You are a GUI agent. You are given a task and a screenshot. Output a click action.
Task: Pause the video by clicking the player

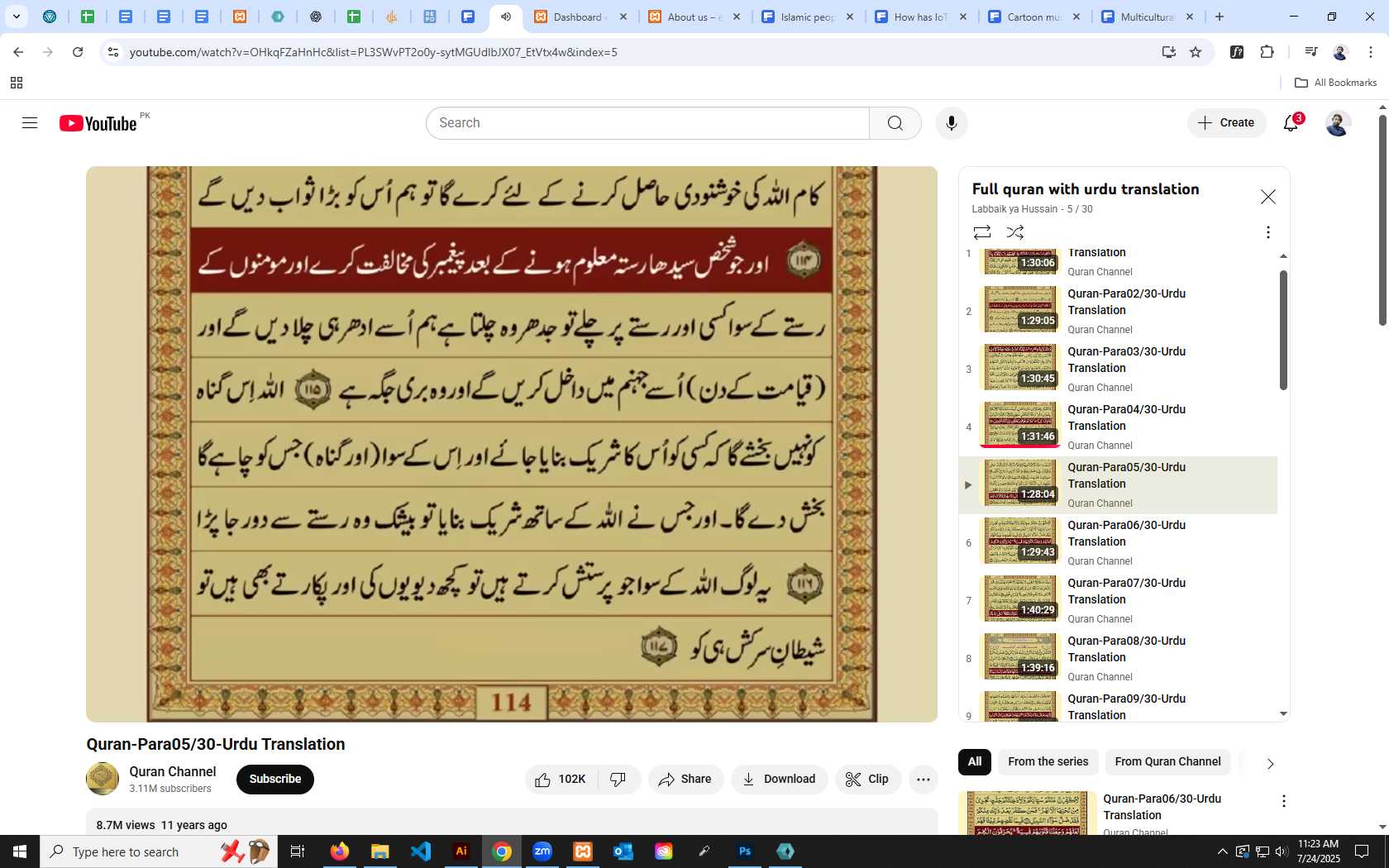point(512,444)
